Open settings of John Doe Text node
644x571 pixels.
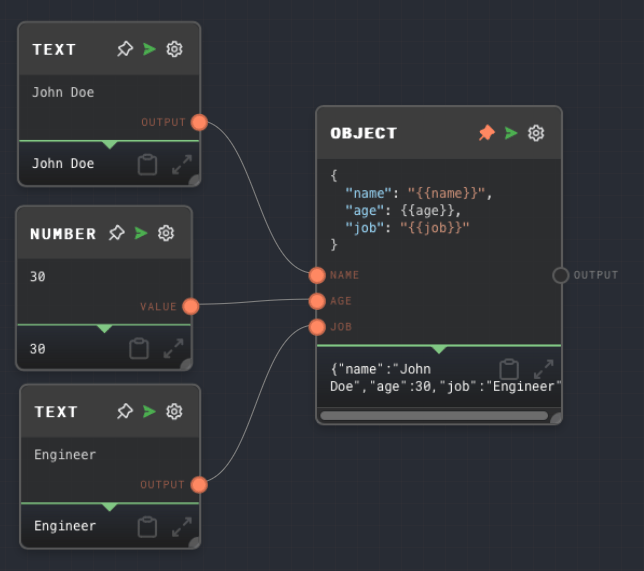tap(174, 49)
